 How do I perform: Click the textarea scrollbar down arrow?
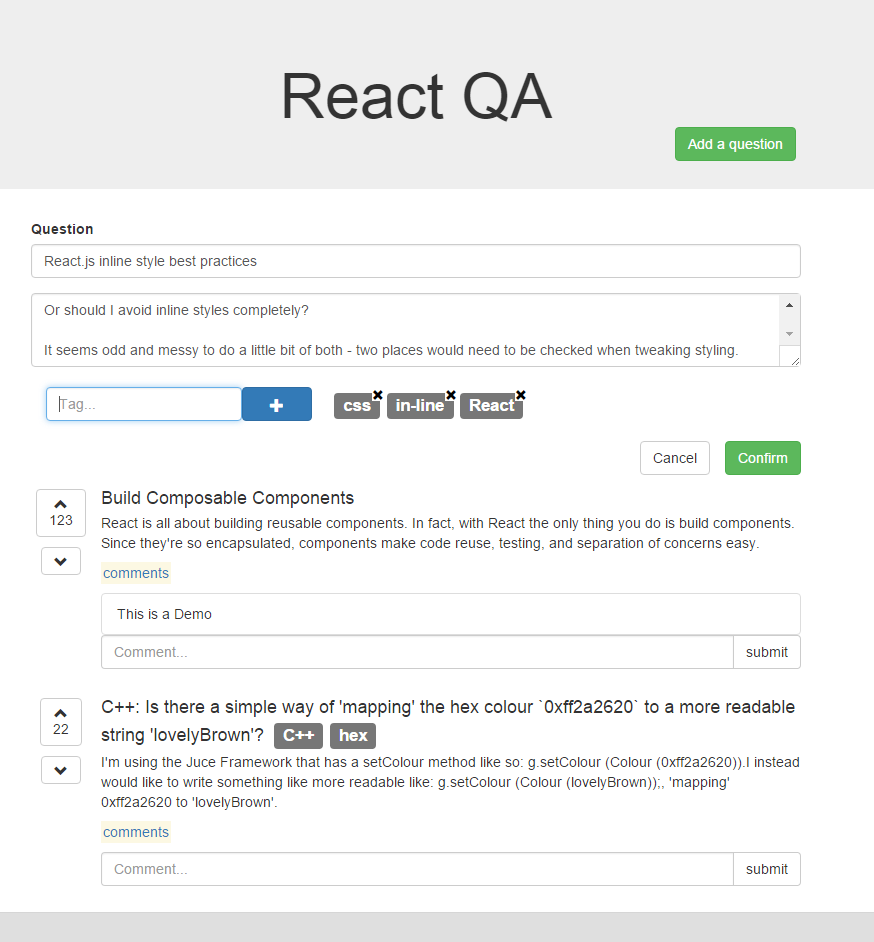pyautogui.click(x=789, y=333)
